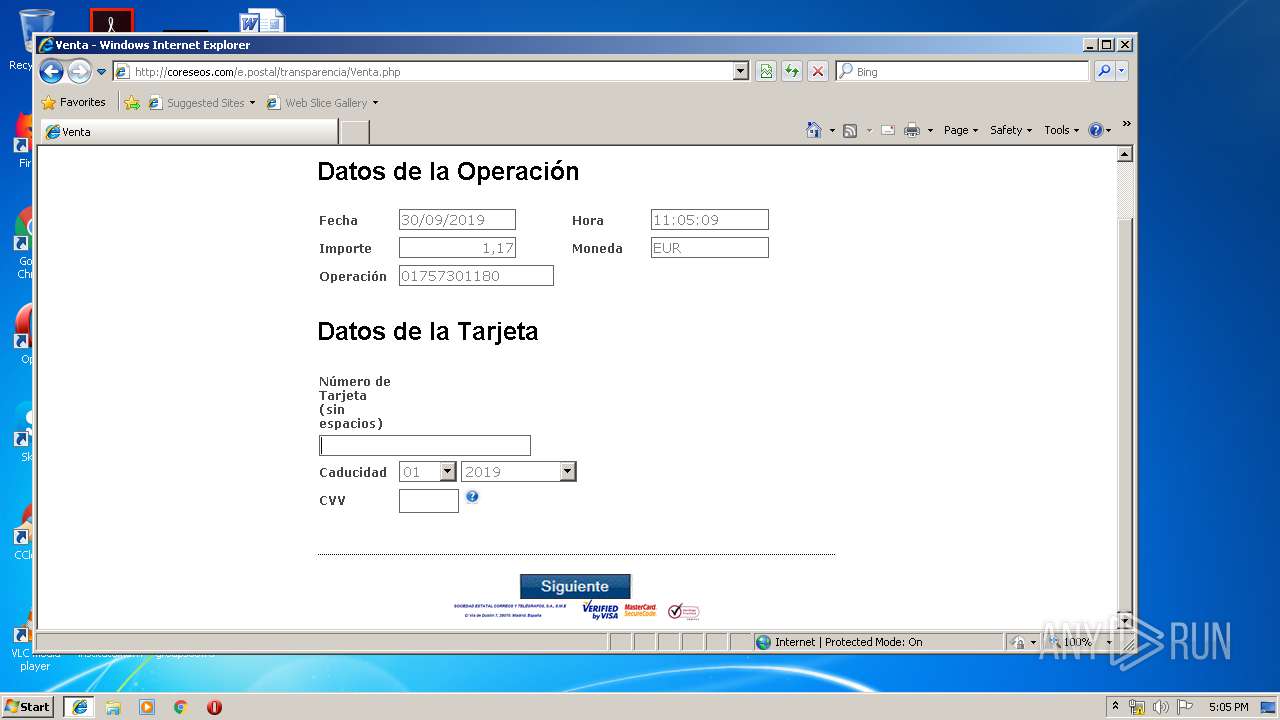
Task: Select the Venta browser tab
Action: click(188, 132)
